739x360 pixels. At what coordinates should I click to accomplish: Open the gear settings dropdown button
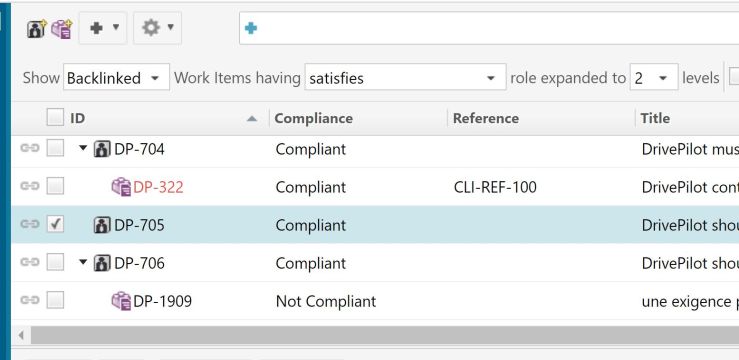coord(157,28)
